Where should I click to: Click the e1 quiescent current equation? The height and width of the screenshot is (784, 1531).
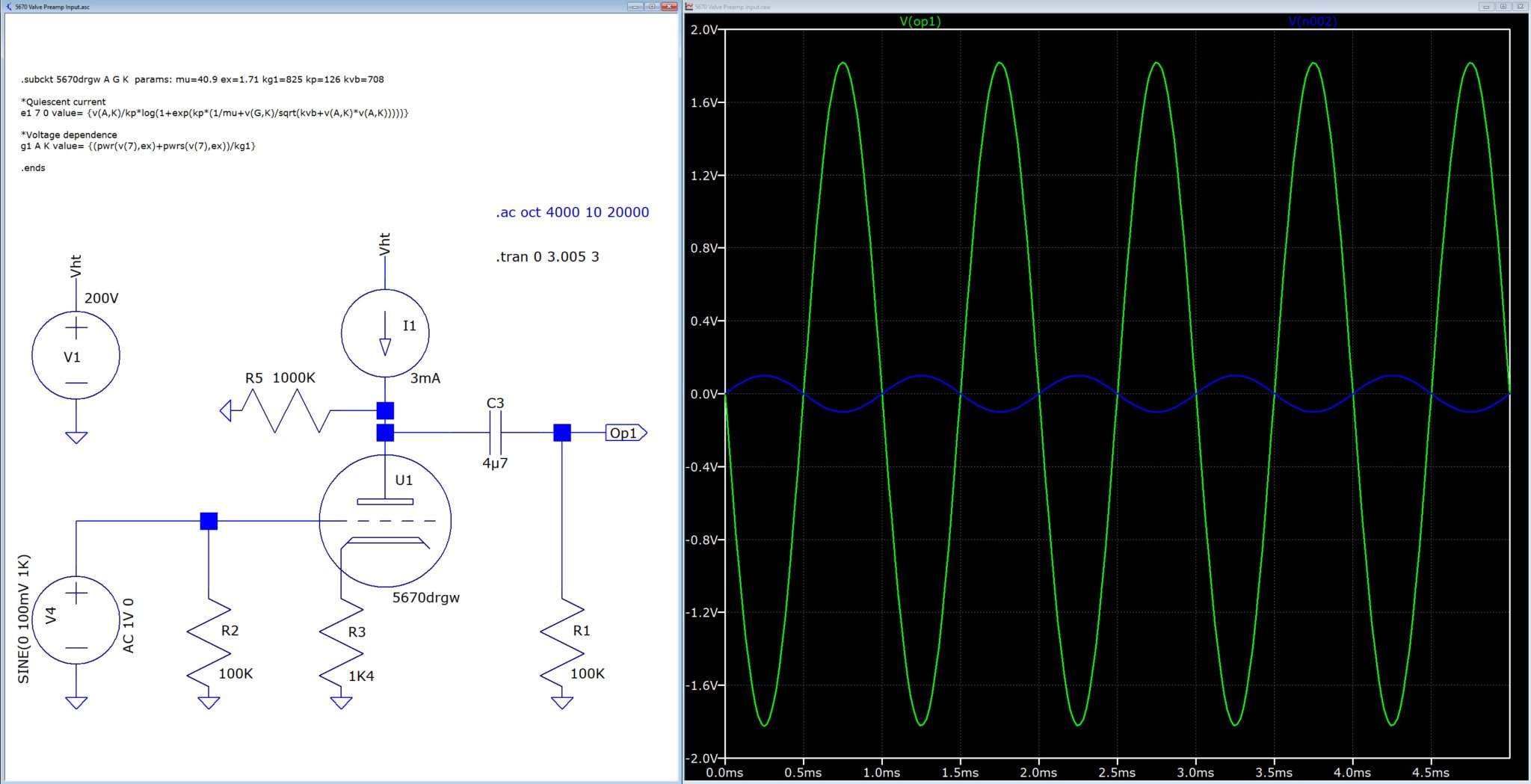click(215, 113)
